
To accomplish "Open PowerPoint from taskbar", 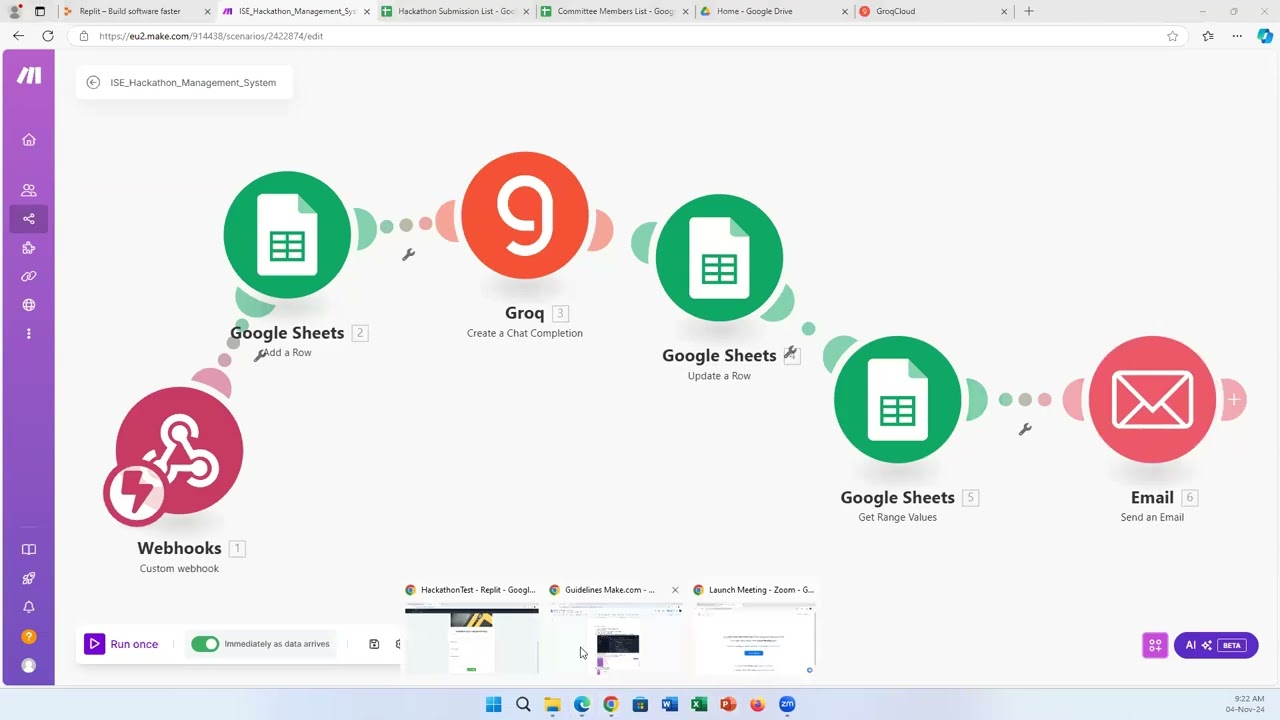I will click(728, 705).
